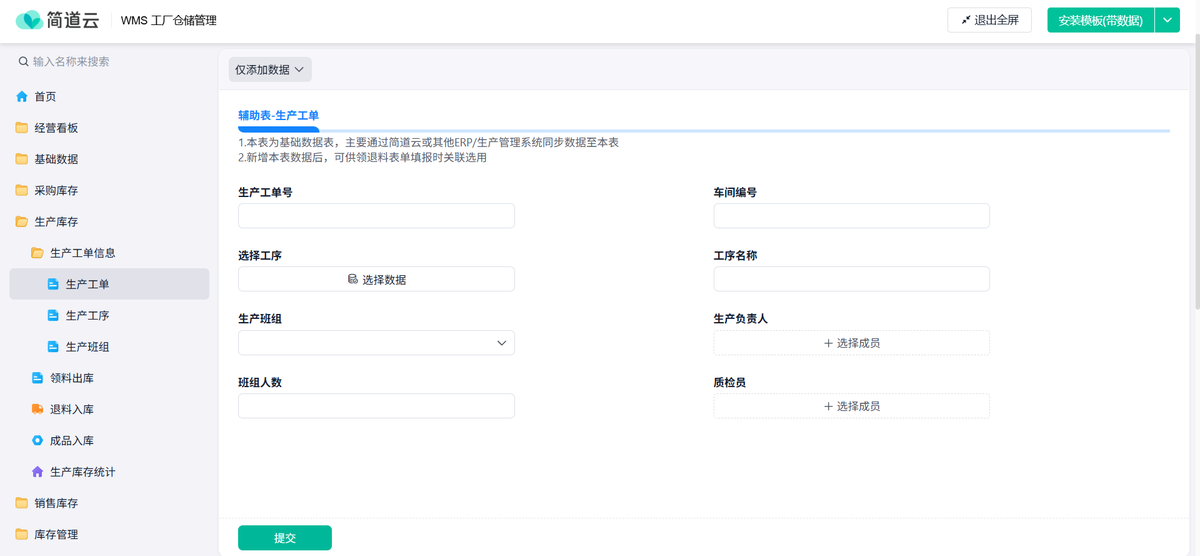
Task: Click the 成品入库 icon
Action: [37, 440]
